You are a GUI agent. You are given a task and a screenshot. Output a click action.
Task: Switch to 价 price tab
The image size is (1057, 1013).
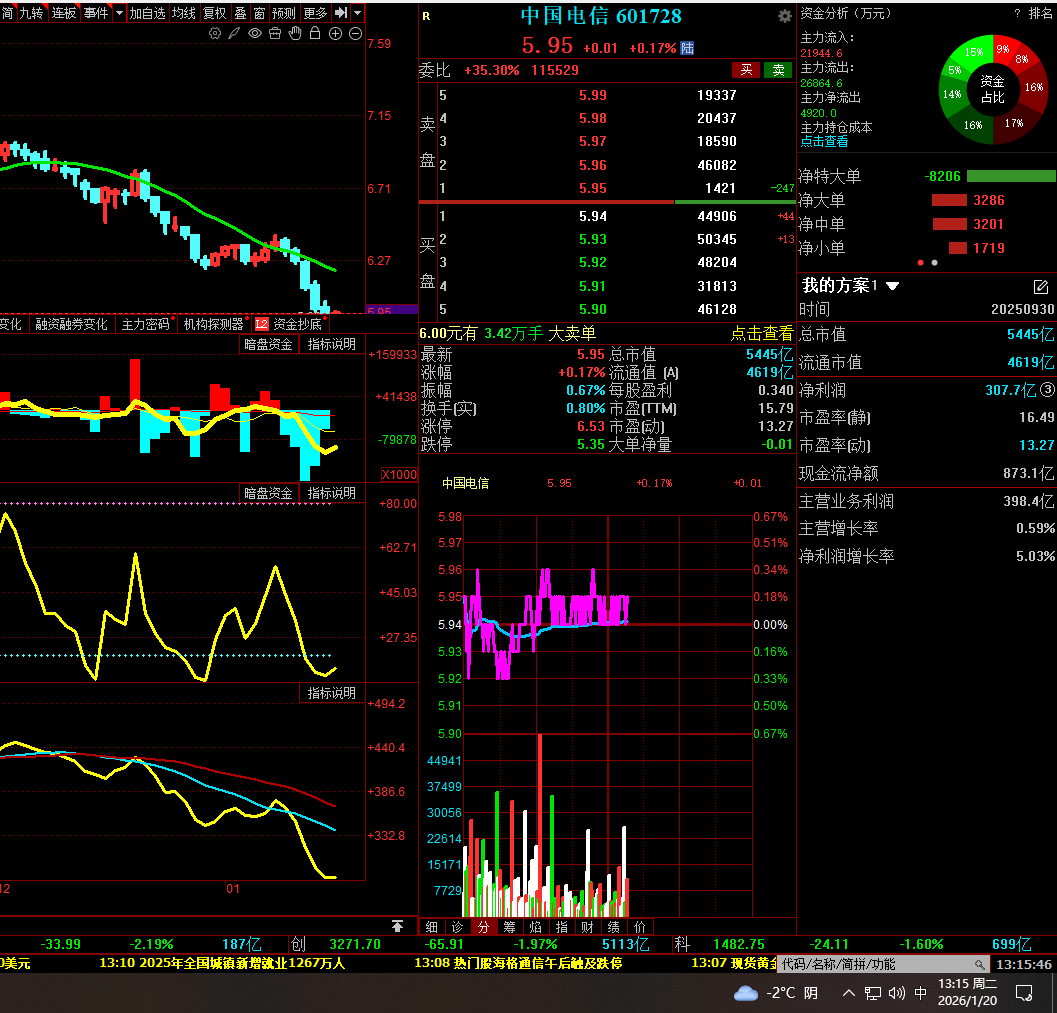[640, 927]
